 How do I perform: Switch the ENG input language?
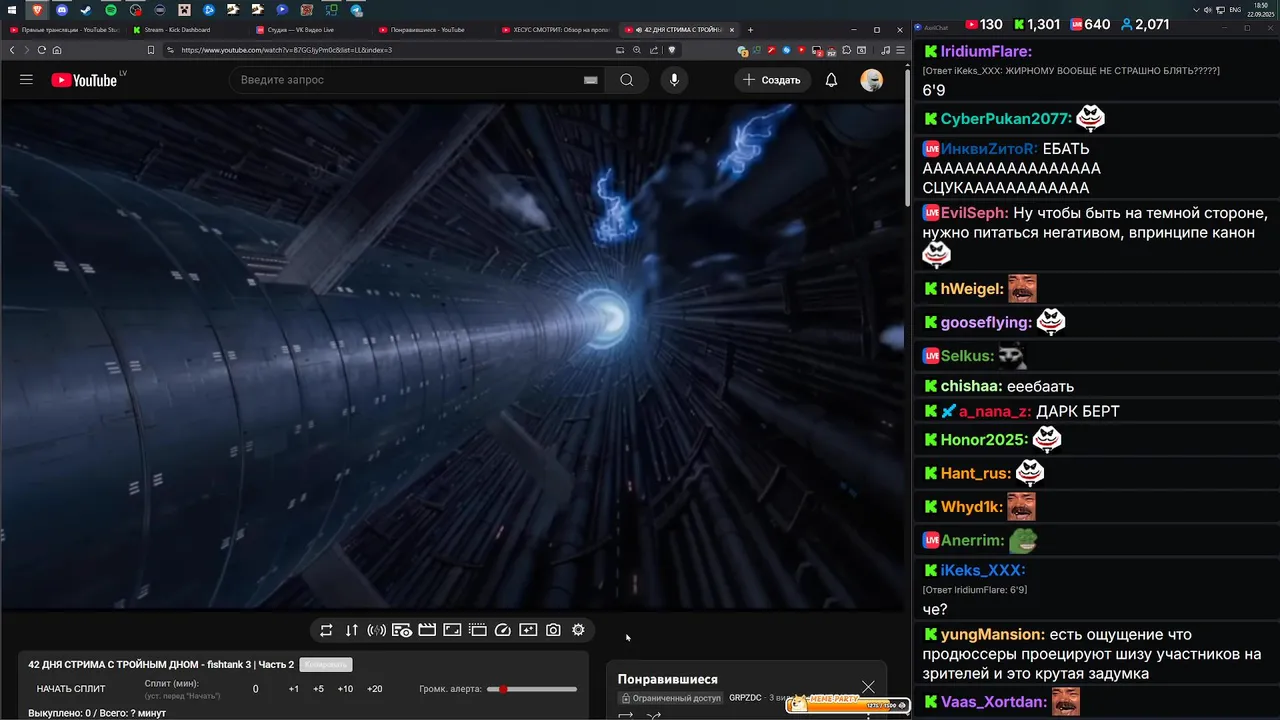tap(1235, 10)
